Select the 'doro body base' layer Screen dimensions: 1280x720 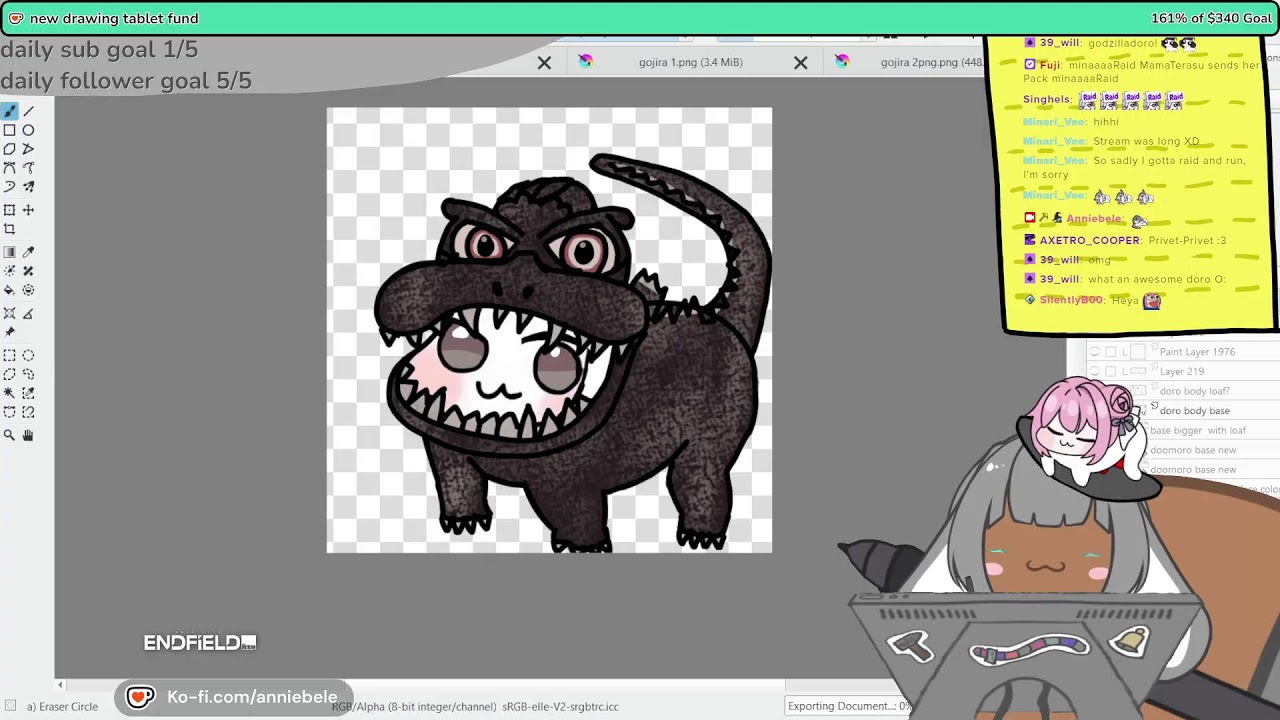pyautogui.click(x=1194, y=411)
